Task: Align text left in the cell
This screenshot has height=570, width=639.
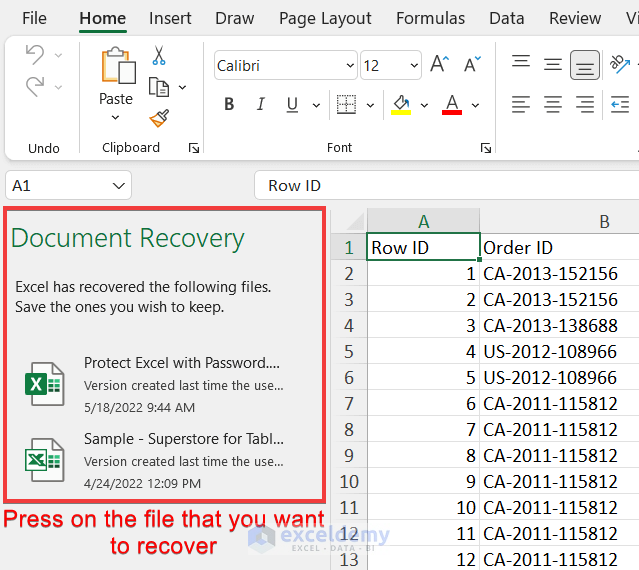Action: click(521, 104)
